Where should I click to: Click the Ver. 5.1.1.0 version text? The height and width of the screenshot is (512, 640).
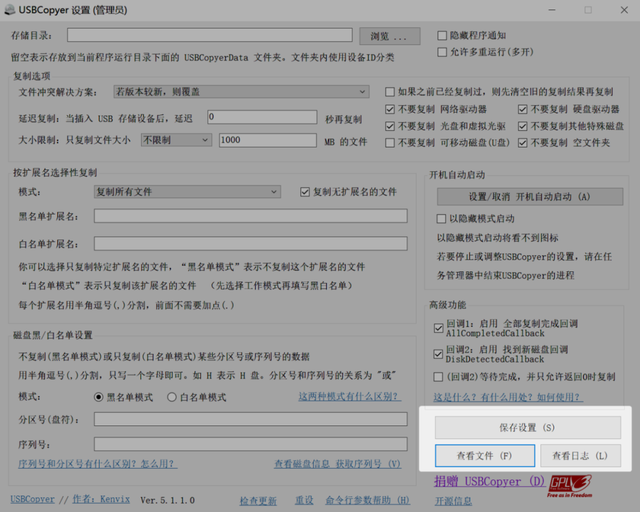167,500
